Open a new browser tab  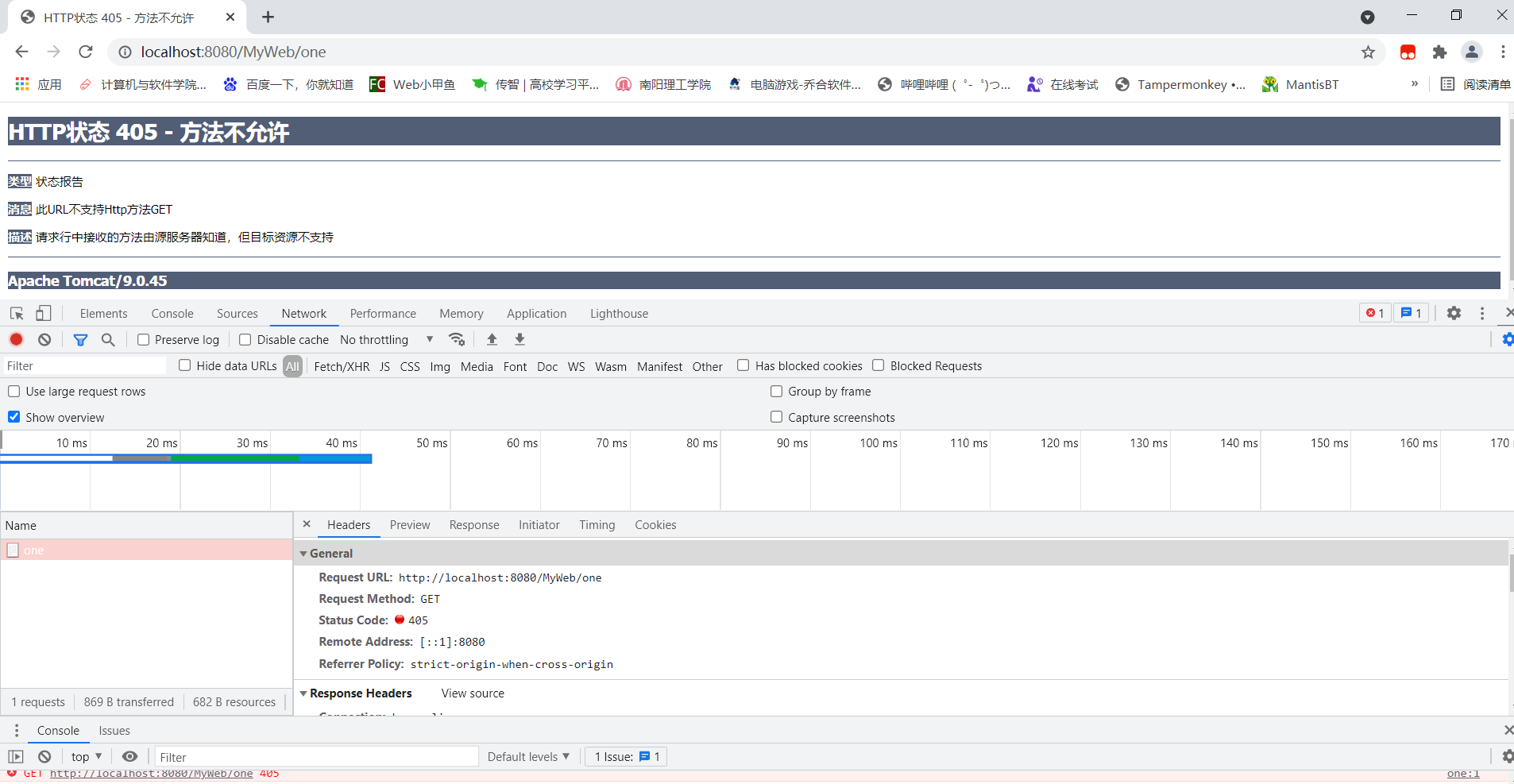point(268,17)
